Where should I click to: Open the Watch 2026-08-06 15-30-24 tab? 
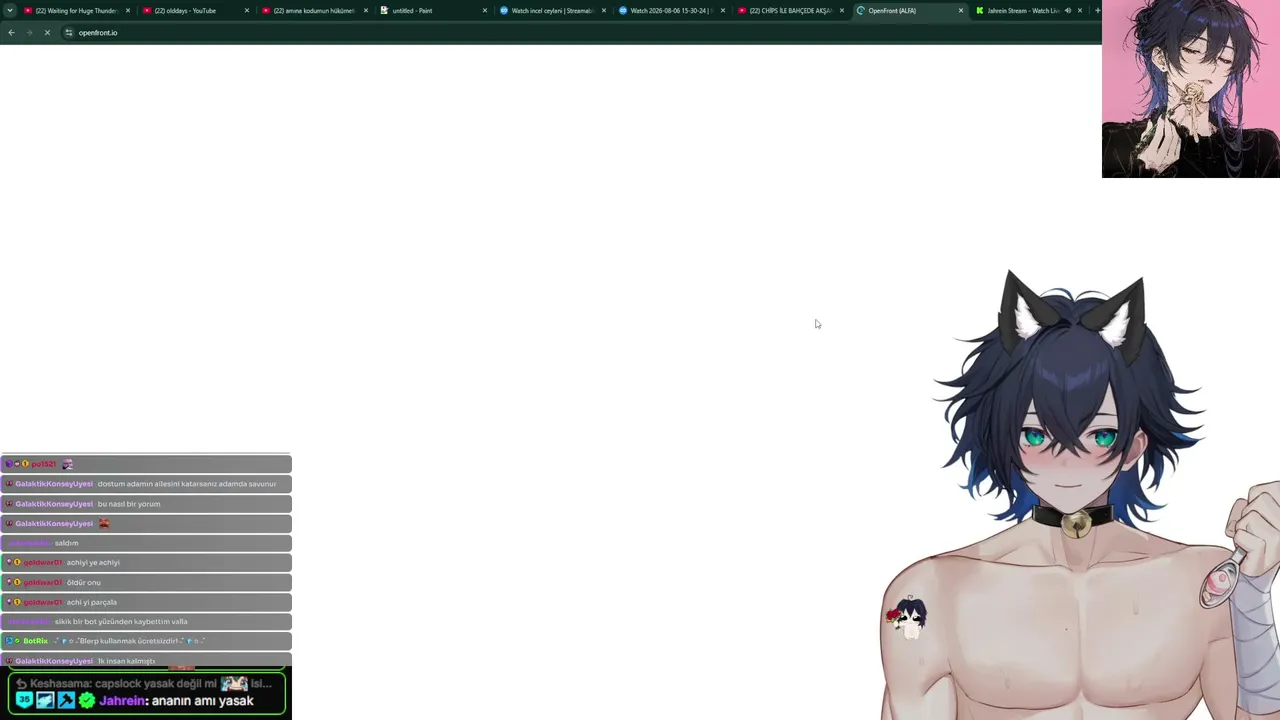tap(672, 11)
